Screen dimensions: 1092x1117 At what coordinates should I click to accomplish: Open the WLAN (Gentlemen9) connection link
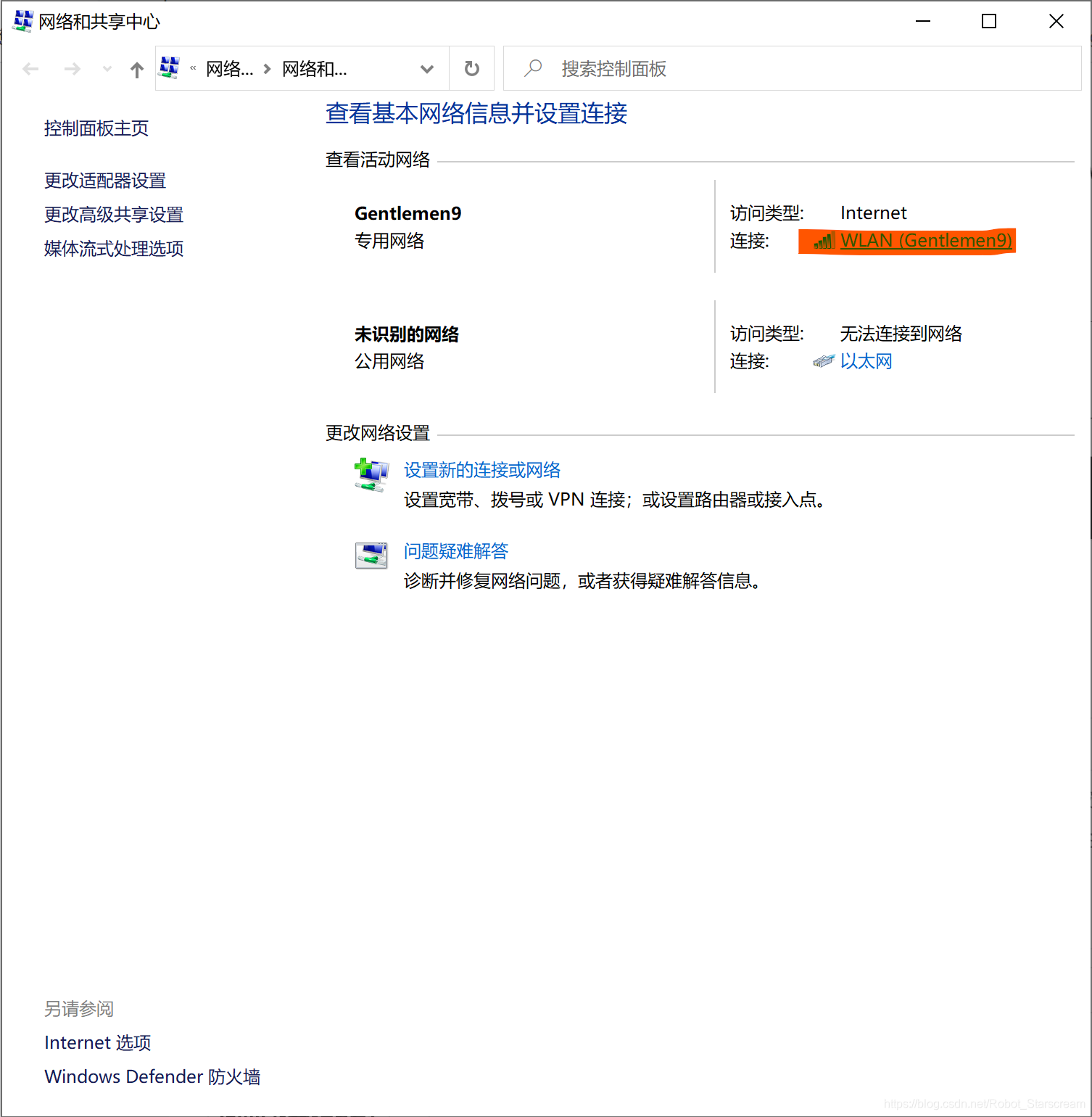point(926,241)
